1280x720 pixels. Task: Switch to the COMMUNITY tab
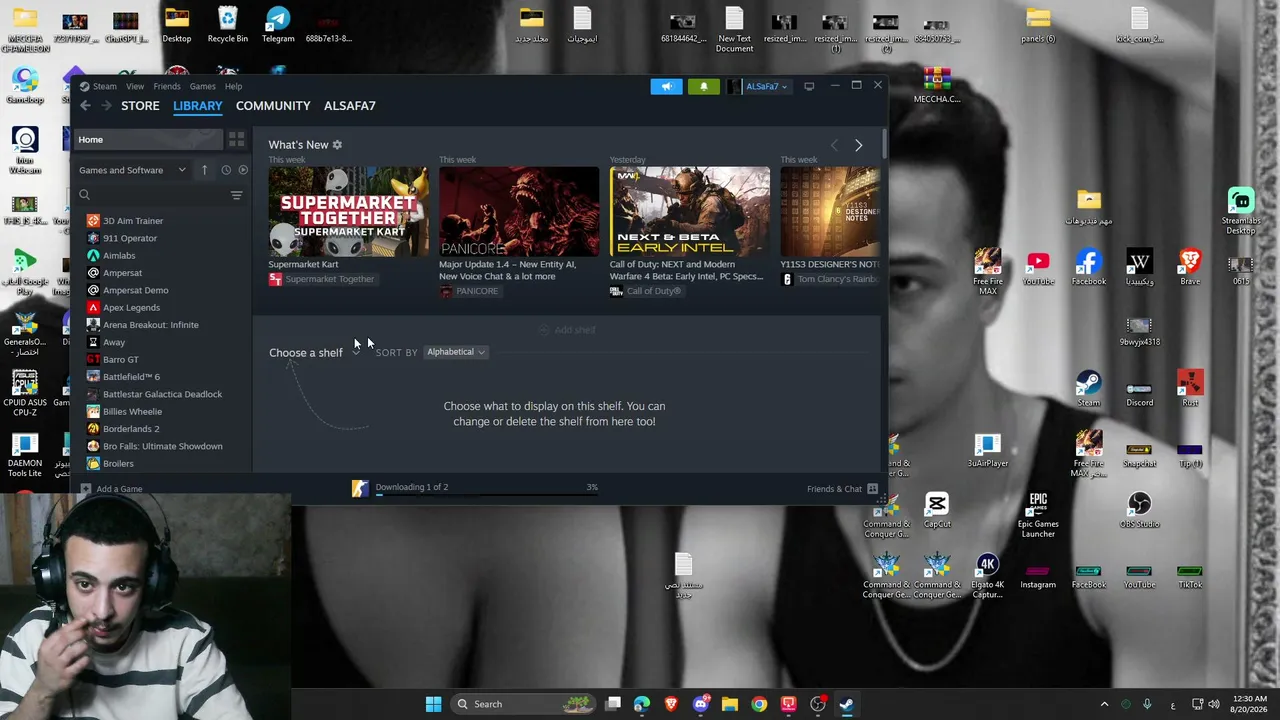click(273, 106)
